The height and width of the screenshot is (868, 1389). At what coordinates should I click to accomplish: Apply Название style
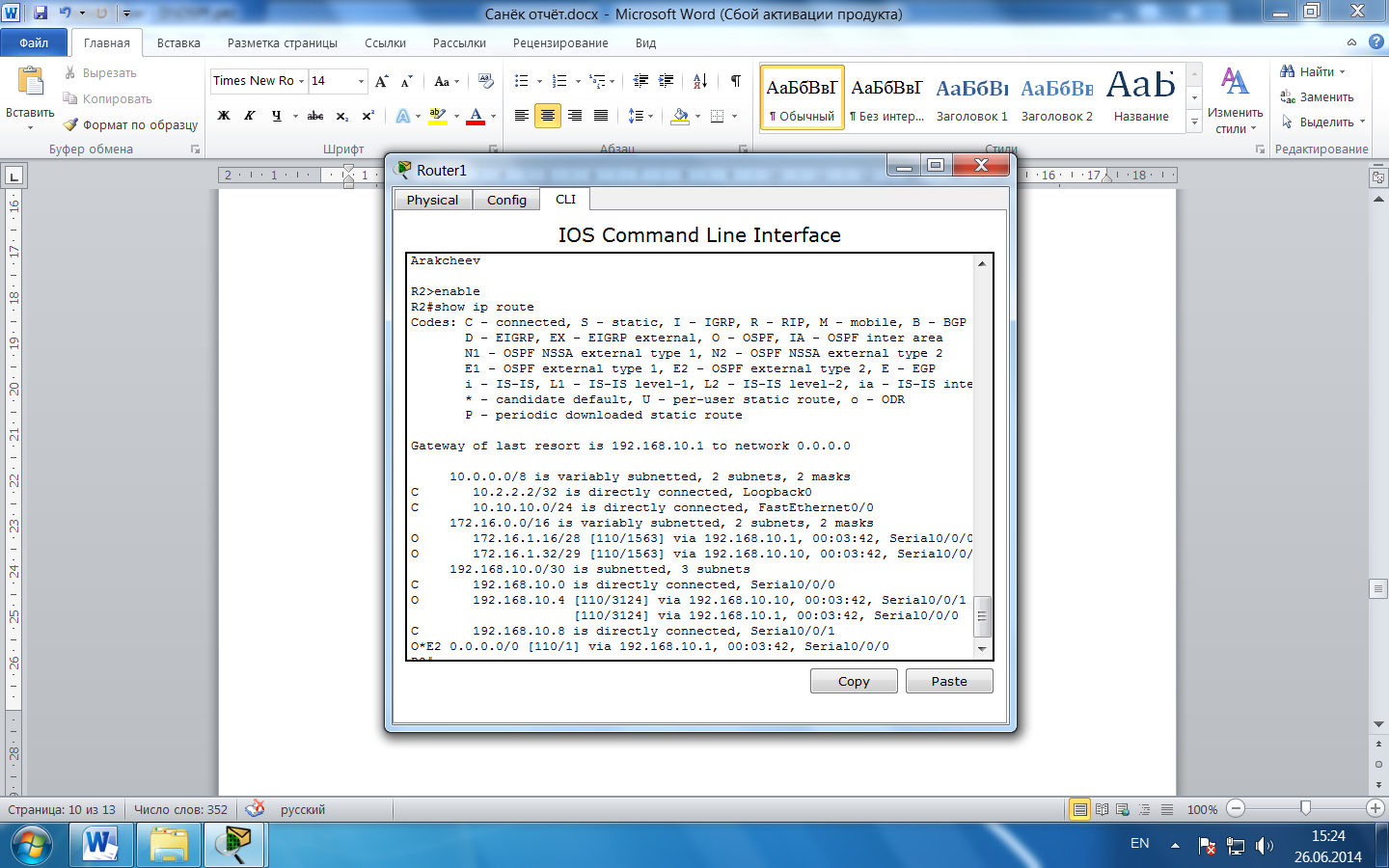click(x=1141, y=97)
